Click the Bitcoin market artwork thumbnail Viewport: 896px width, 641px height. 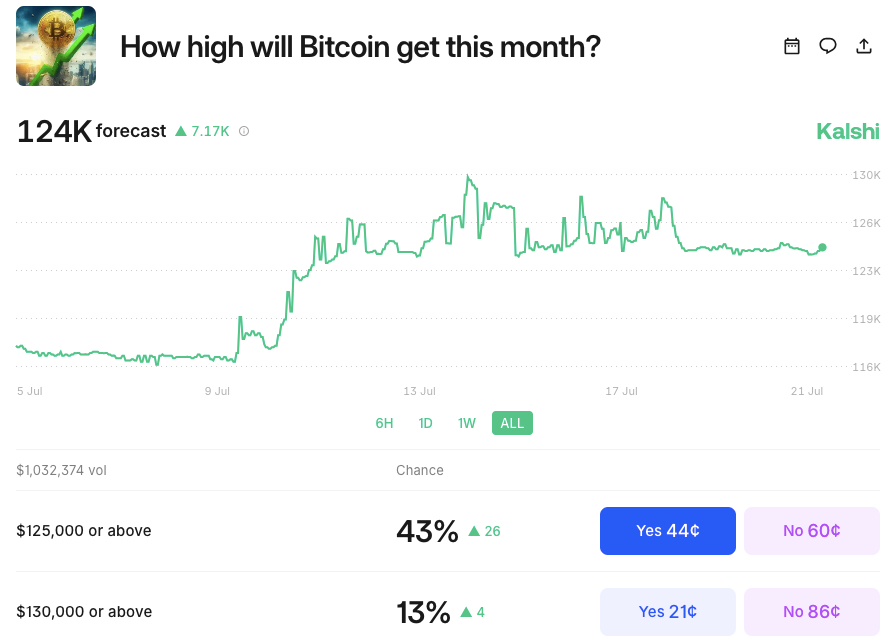pyautogui.click(x=56, y=46)
